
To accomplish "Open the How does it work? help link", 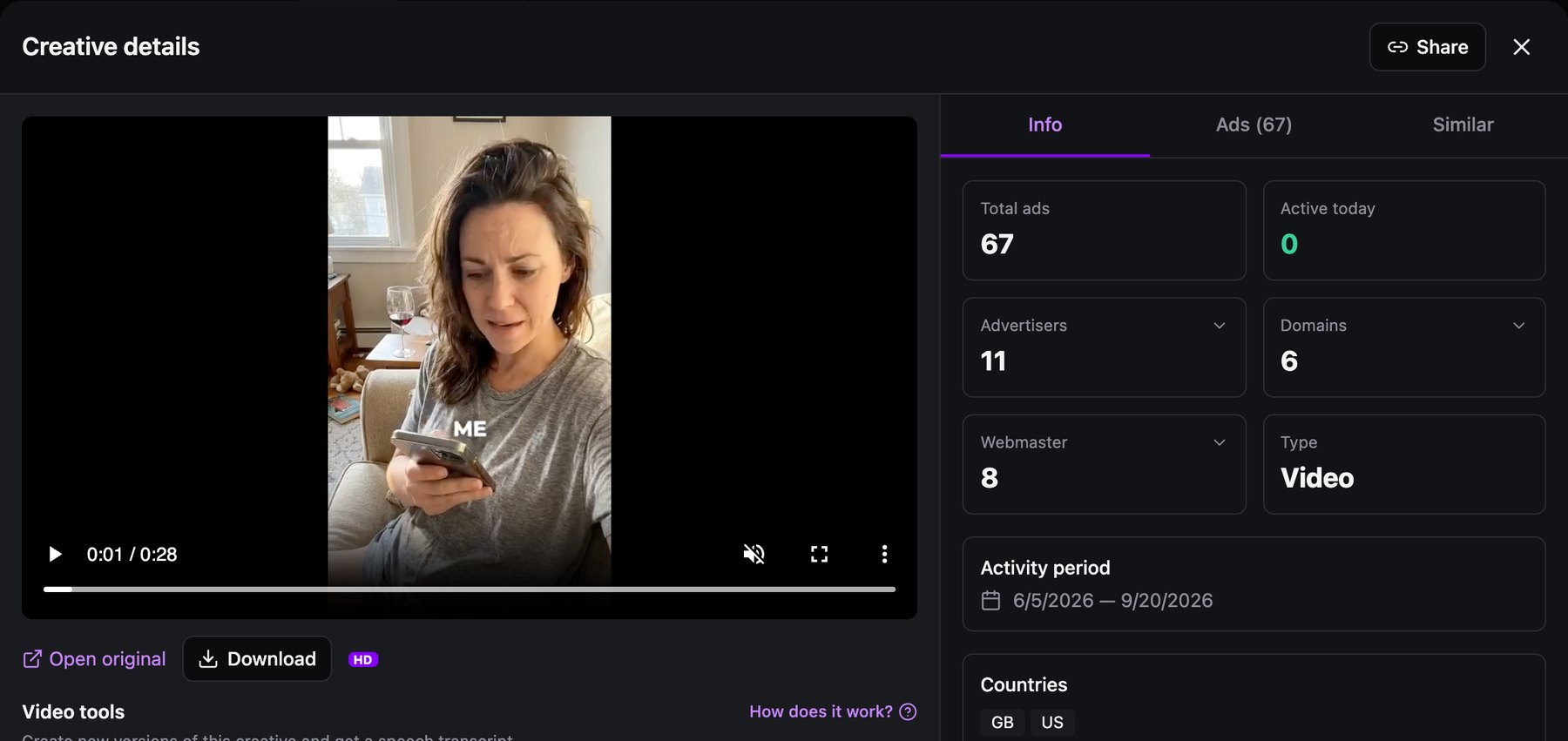I will point(833,711).
